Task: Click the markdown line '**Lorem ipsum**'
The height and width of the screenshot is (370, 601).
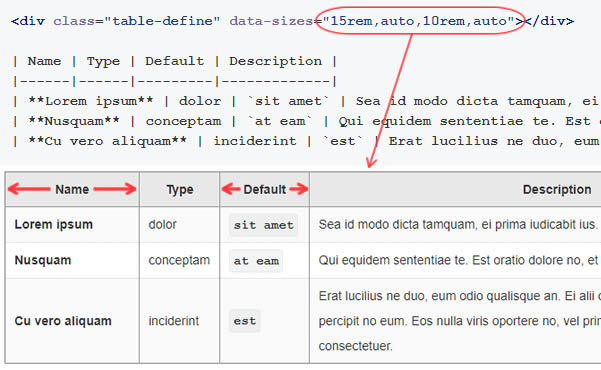Action: (x=306, y=101)
